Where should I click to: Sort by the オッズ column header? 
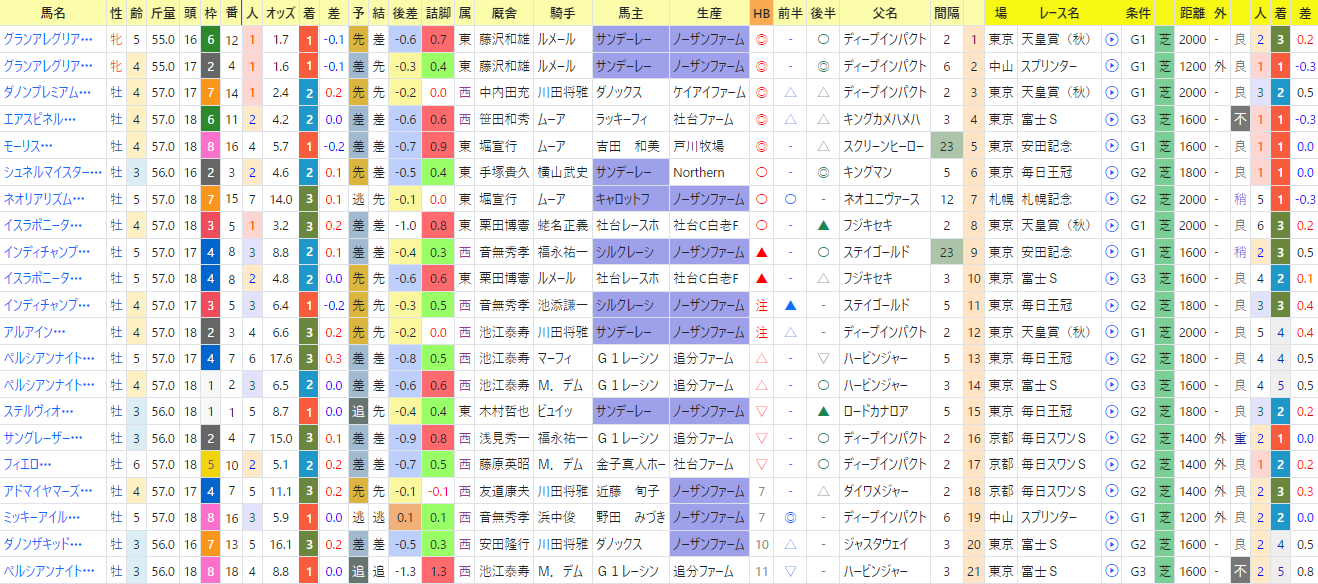pyautogui.click(x=280, y=13)
